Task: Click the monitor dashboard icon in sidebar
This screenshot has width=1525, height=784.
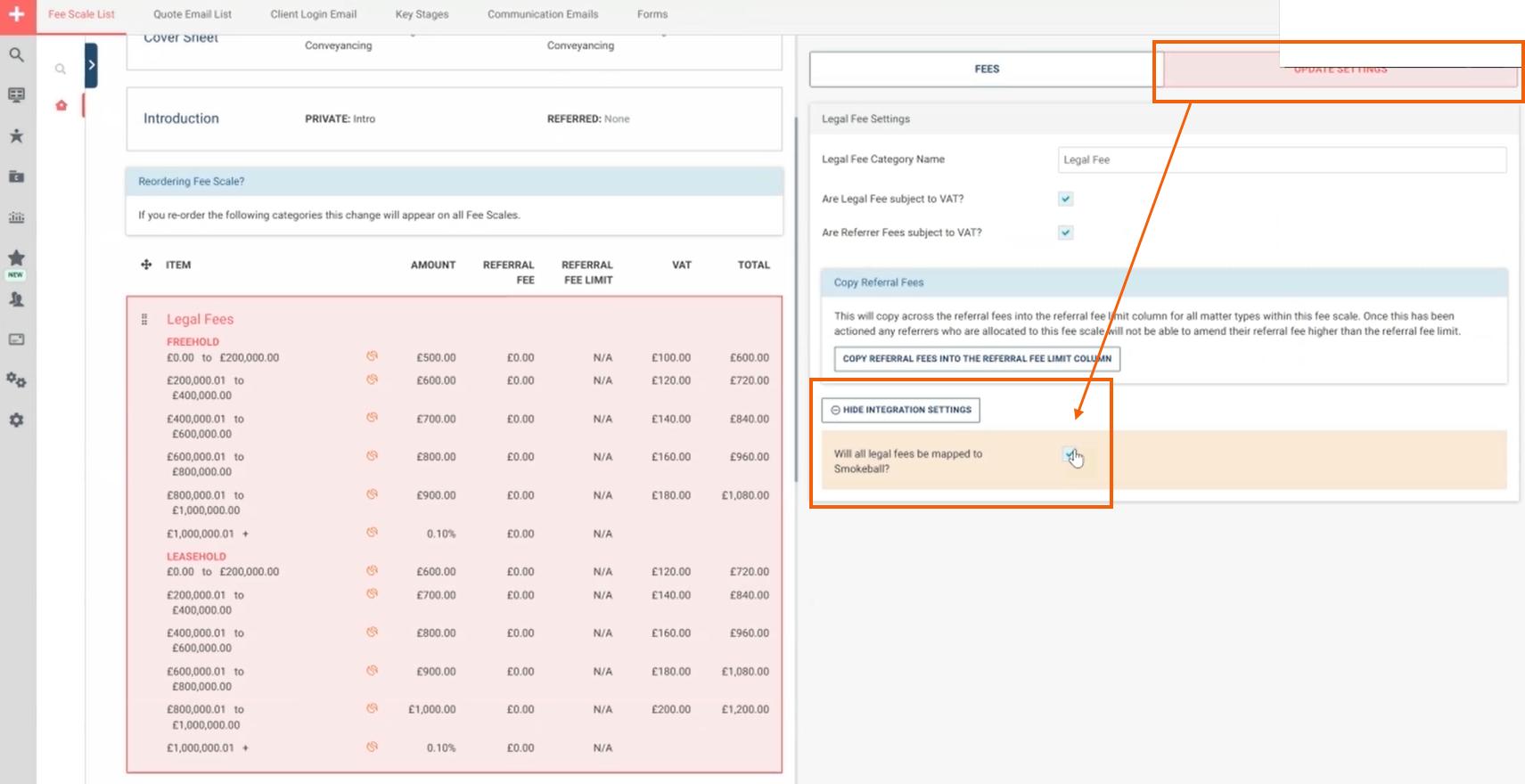Action: pos(17,95)
